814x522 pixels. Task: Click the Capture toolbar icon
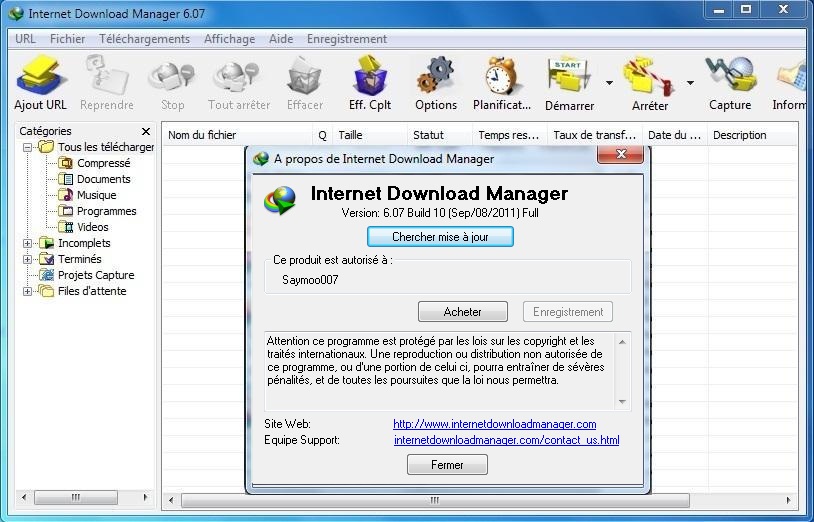click(x=730, y=76)
